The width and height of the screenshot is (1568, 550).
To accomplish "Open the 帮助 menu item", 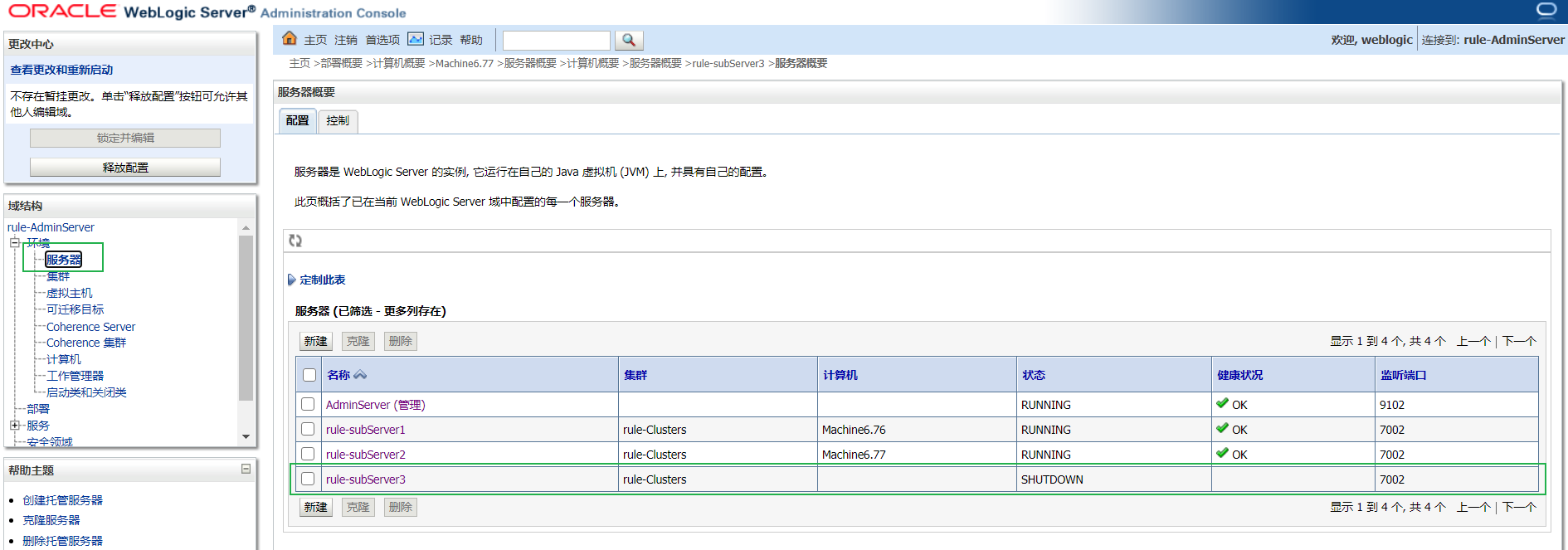I will [x=471, y=40].
